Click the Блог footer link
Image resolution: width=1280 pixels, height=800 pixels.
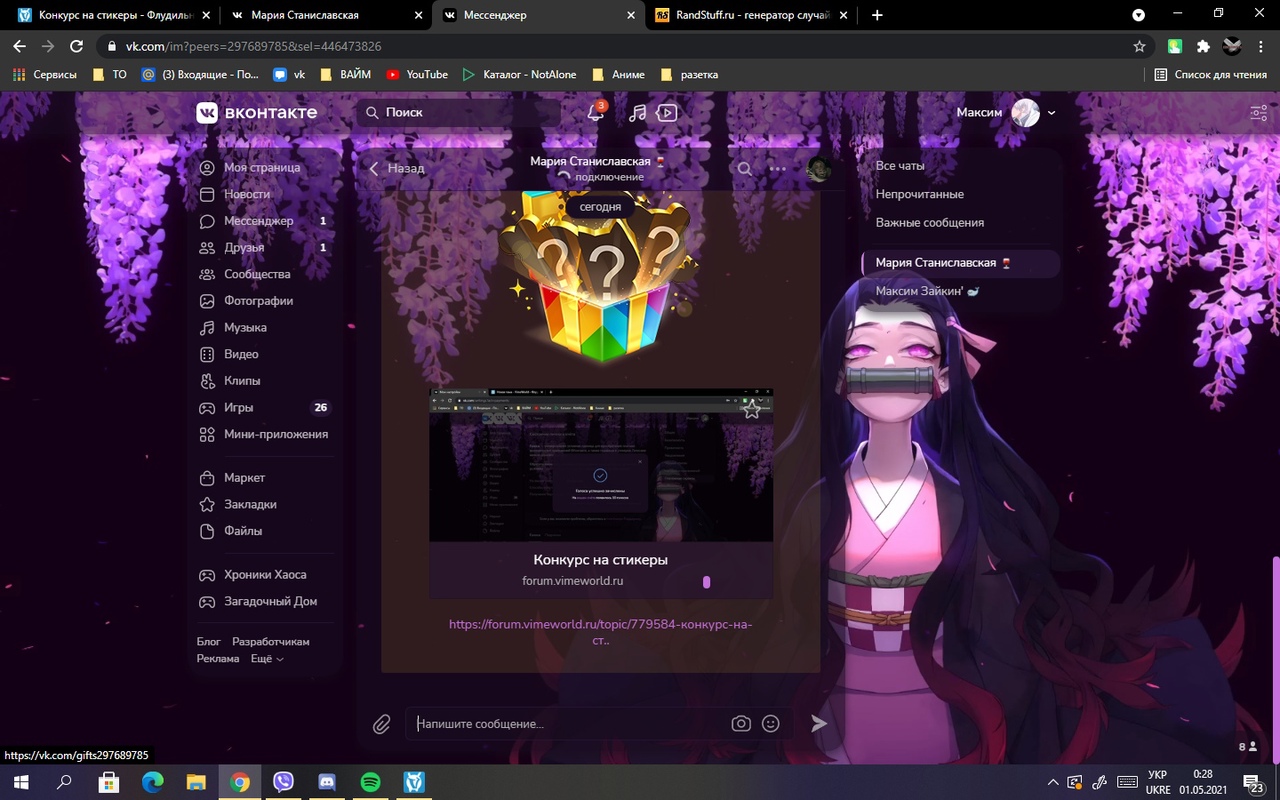click(208, 642)
